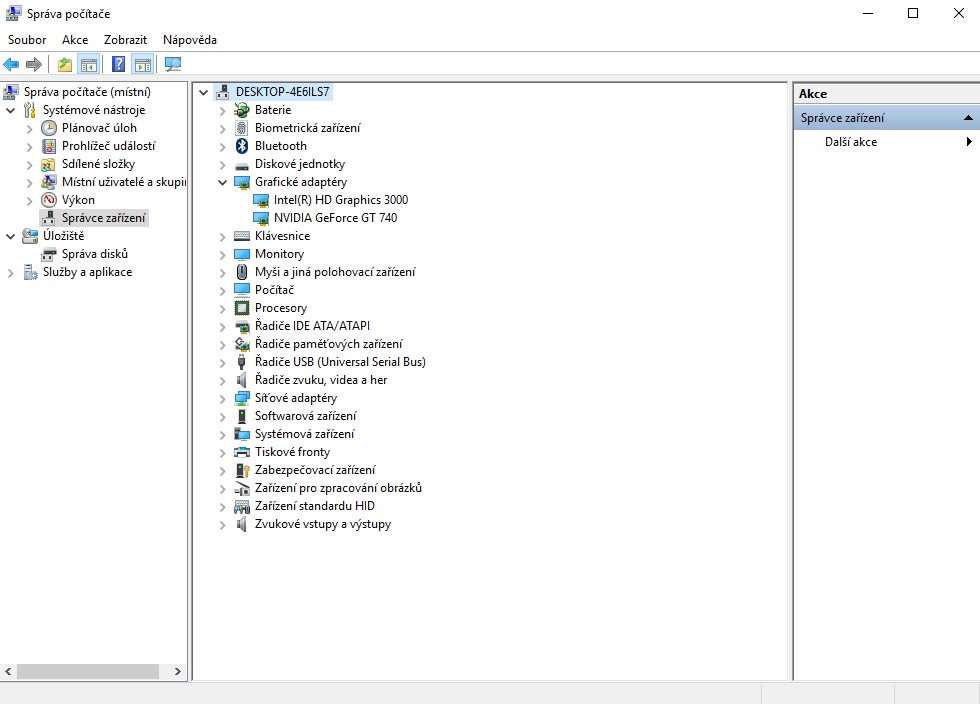Open the Akce menu
The height and width of the screenshot is (704, 980).
tap(75, 40)
